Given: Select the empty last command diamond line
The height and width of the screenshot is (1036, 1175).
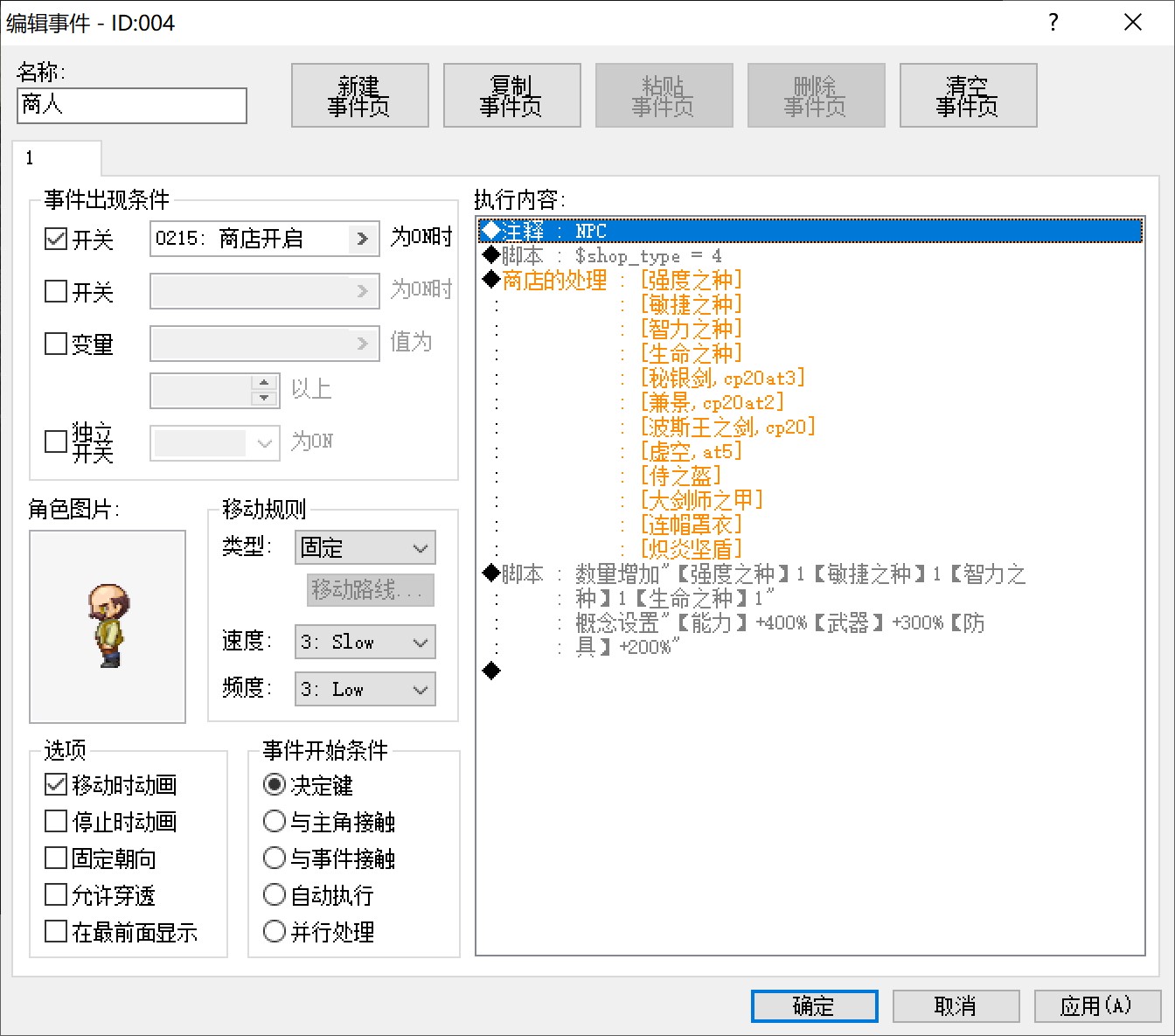Looking at the screenshot, I should coord(810,671).
